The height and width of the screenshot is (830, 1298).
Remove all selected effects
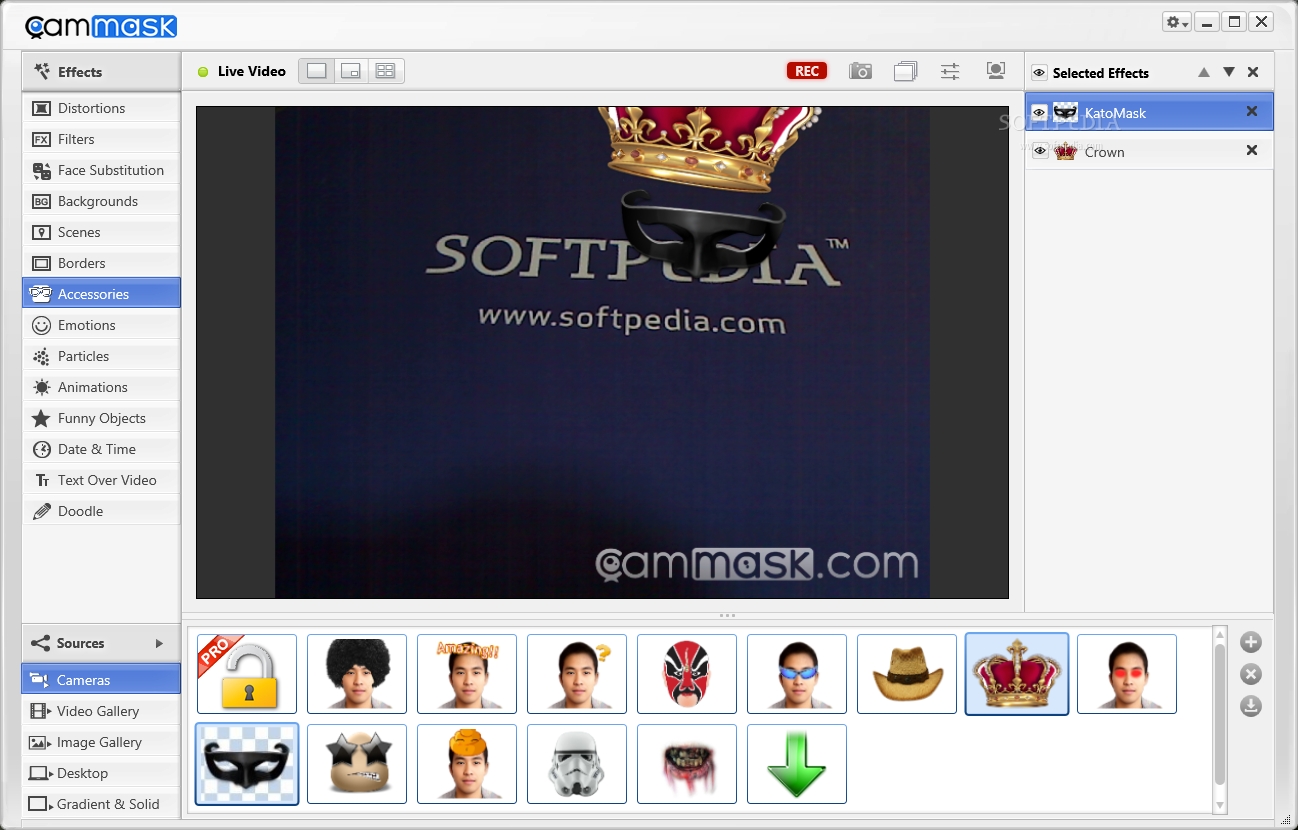pos(1253,72)
